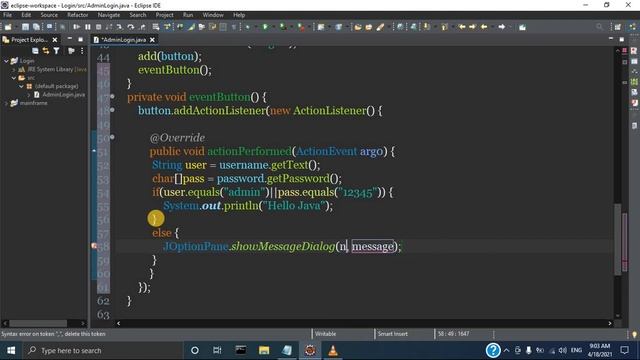Click the vertical editor scrollbar thumb
Screen dimensions: 640x360
click(x=618, y=239)
